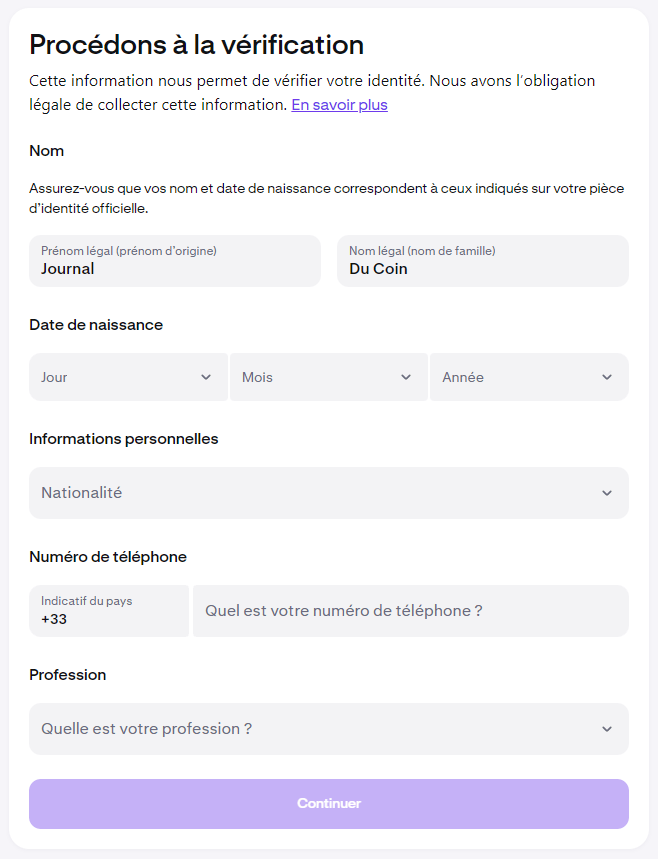
Task: Click the chevron arrow in the Jour field
Action: coord(206,377)
